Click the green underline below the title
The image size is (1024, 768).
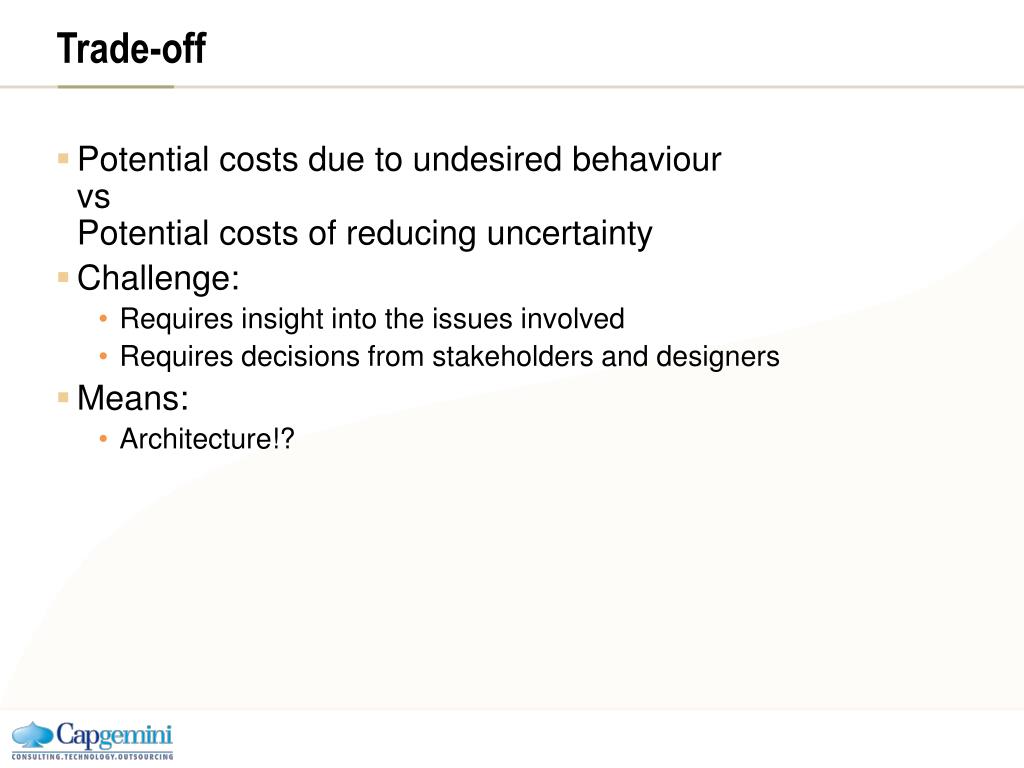[116, 86]
